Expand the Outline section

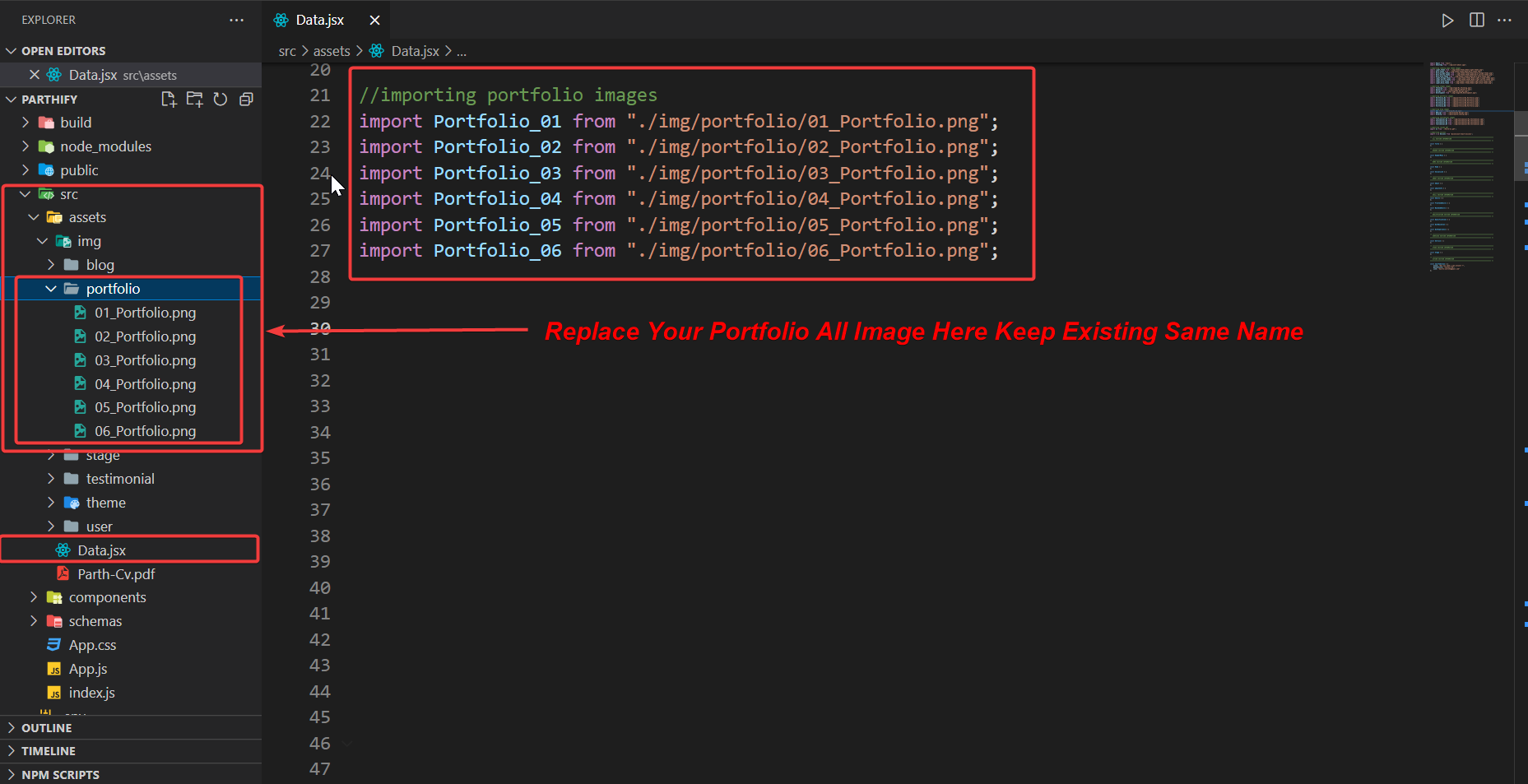47,728
